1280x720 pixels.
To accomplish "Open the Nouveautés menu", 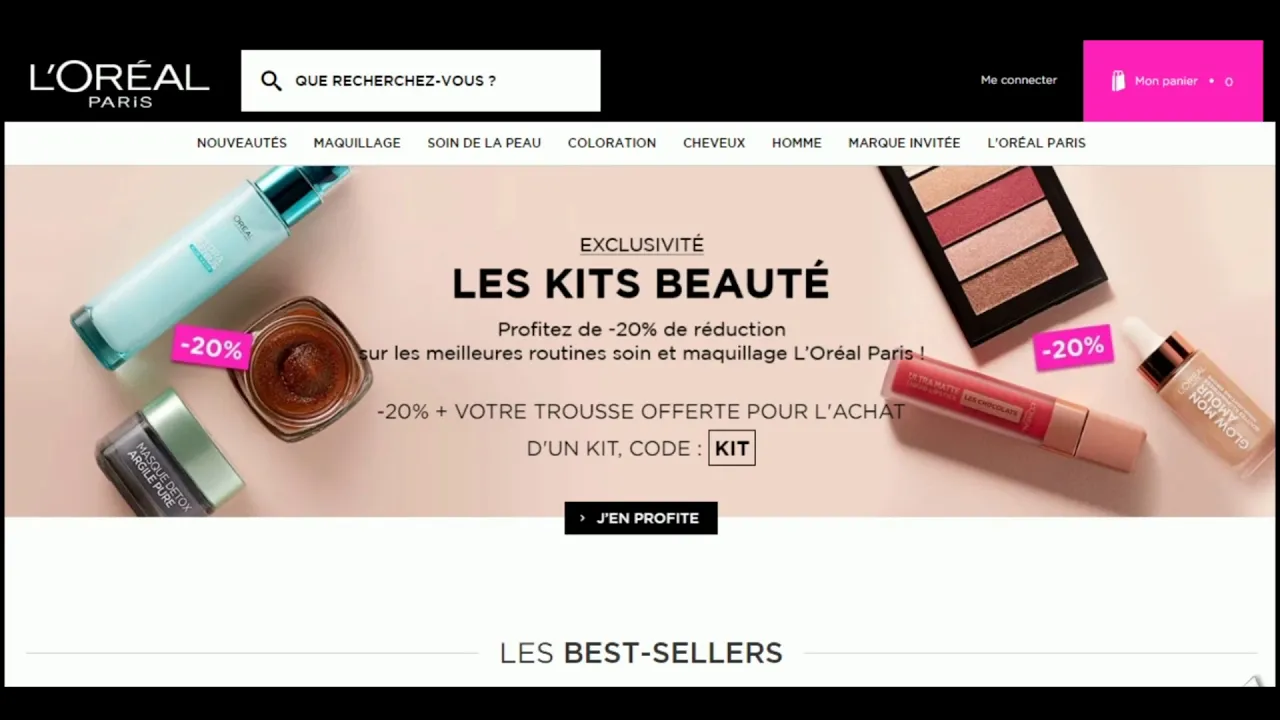I will tap(242, 143).
